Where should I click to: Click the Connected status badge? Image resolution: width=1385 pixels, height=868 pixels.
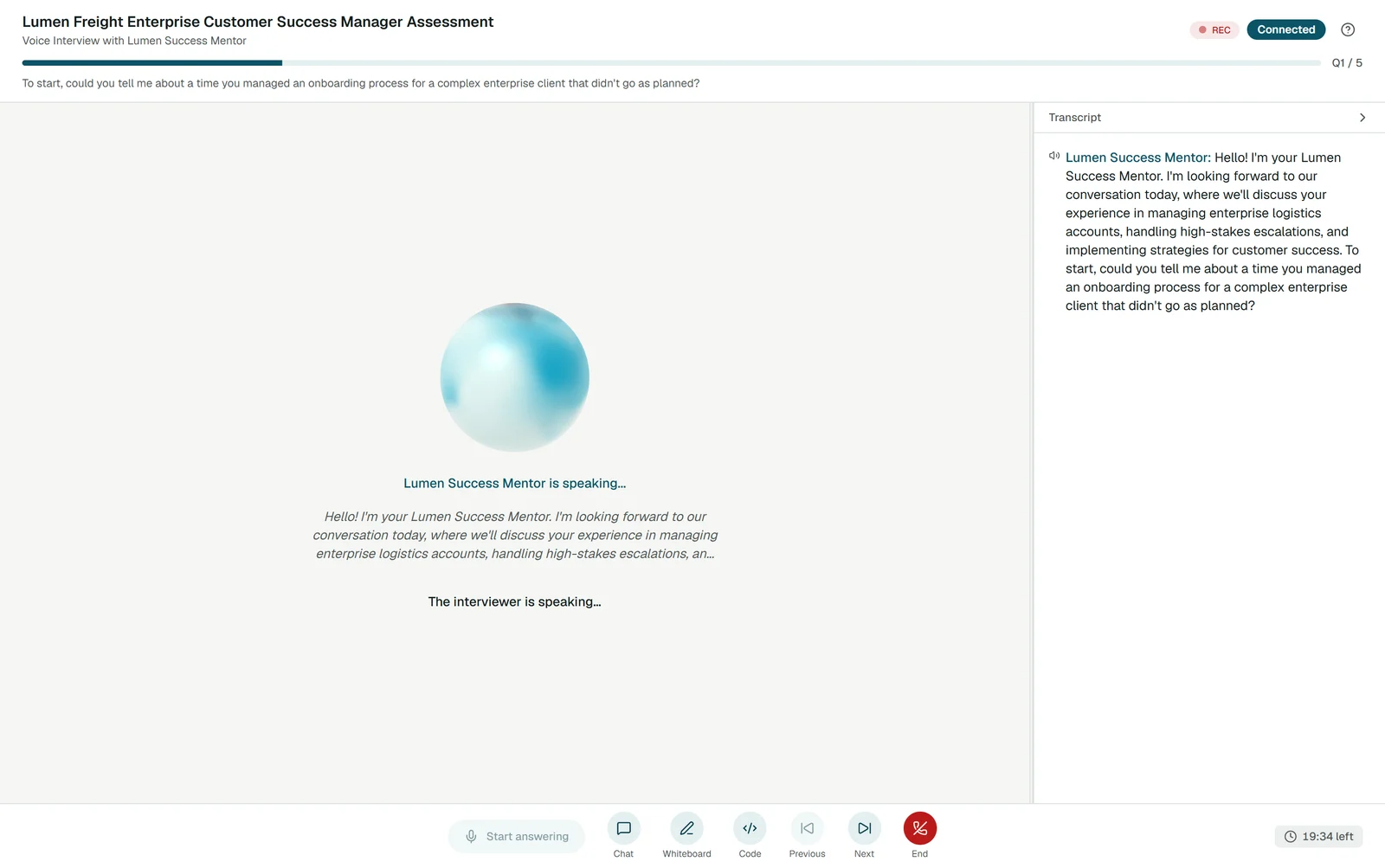tap(1285, 29)
